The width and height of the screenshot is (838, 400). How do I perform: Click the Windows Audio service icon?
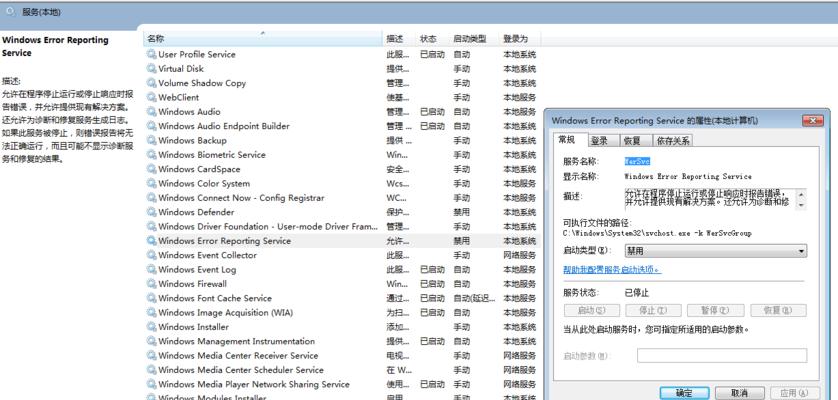[152, 112]
